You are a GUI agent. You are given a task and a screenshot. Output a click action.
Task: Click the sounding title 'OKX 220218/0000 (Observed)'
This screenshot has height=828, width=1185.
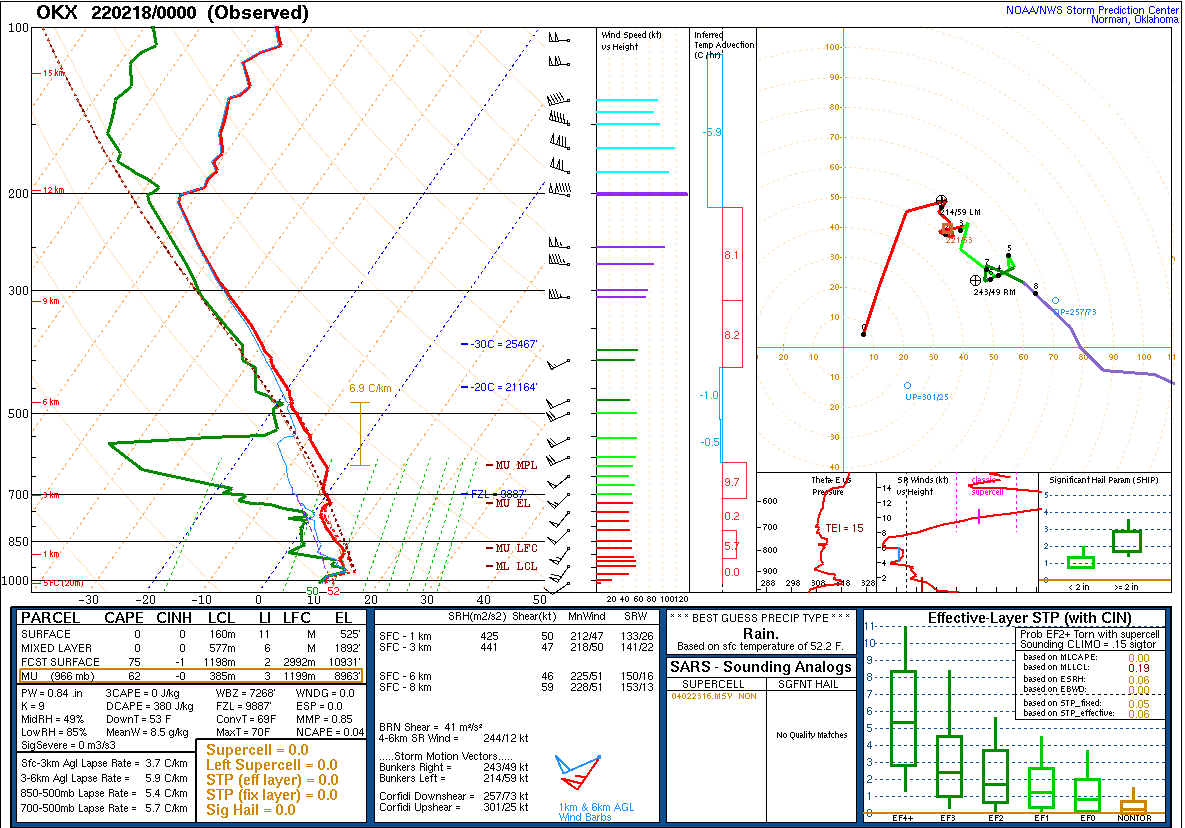point(172,13)
